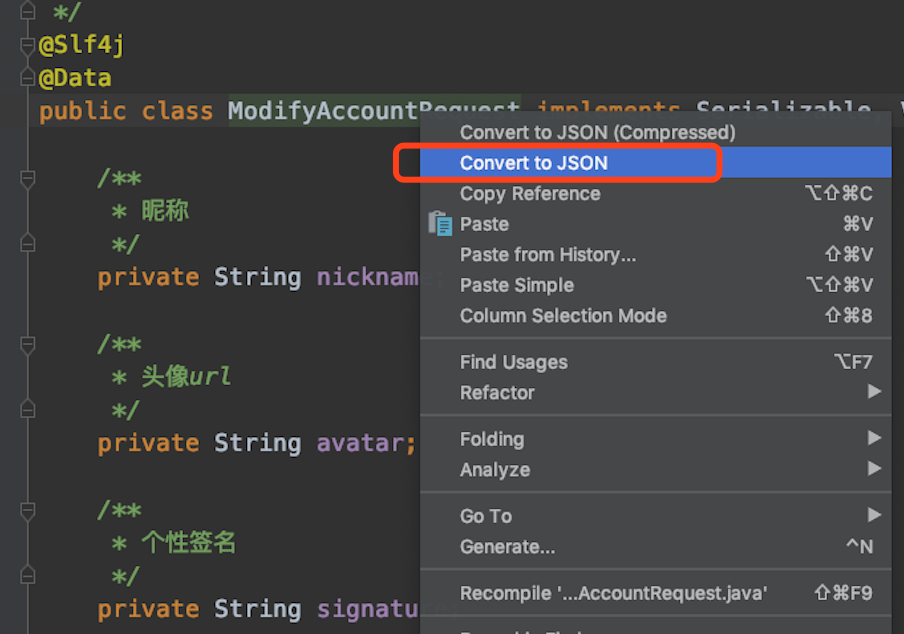Expand the Folding submenu arrow
This screenshot has width=904, height=634.
click(x=874, y=439)
